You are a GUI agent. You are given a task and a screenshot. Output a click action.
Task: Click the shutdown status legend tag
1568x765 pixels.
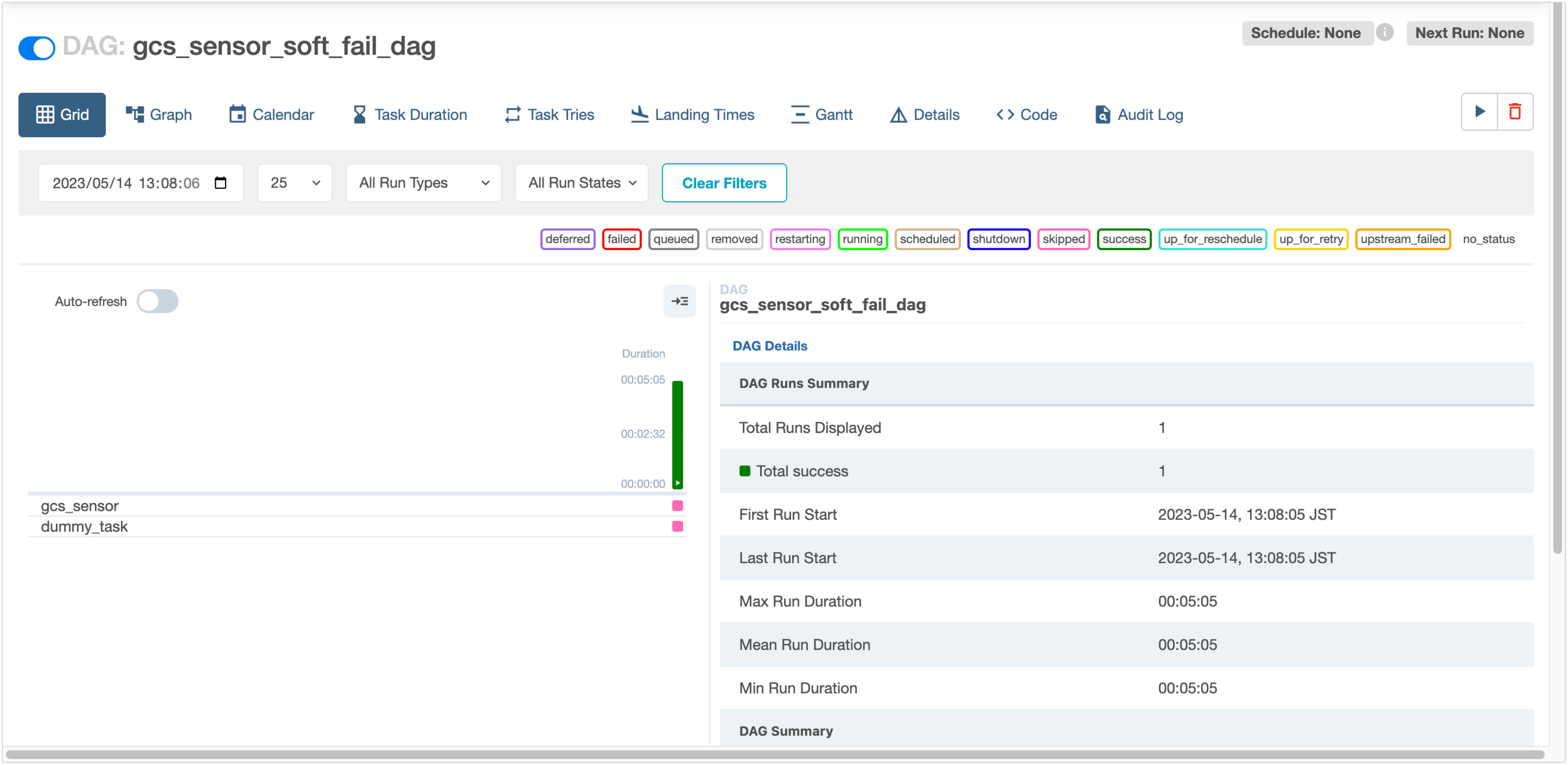coord(998,239)
